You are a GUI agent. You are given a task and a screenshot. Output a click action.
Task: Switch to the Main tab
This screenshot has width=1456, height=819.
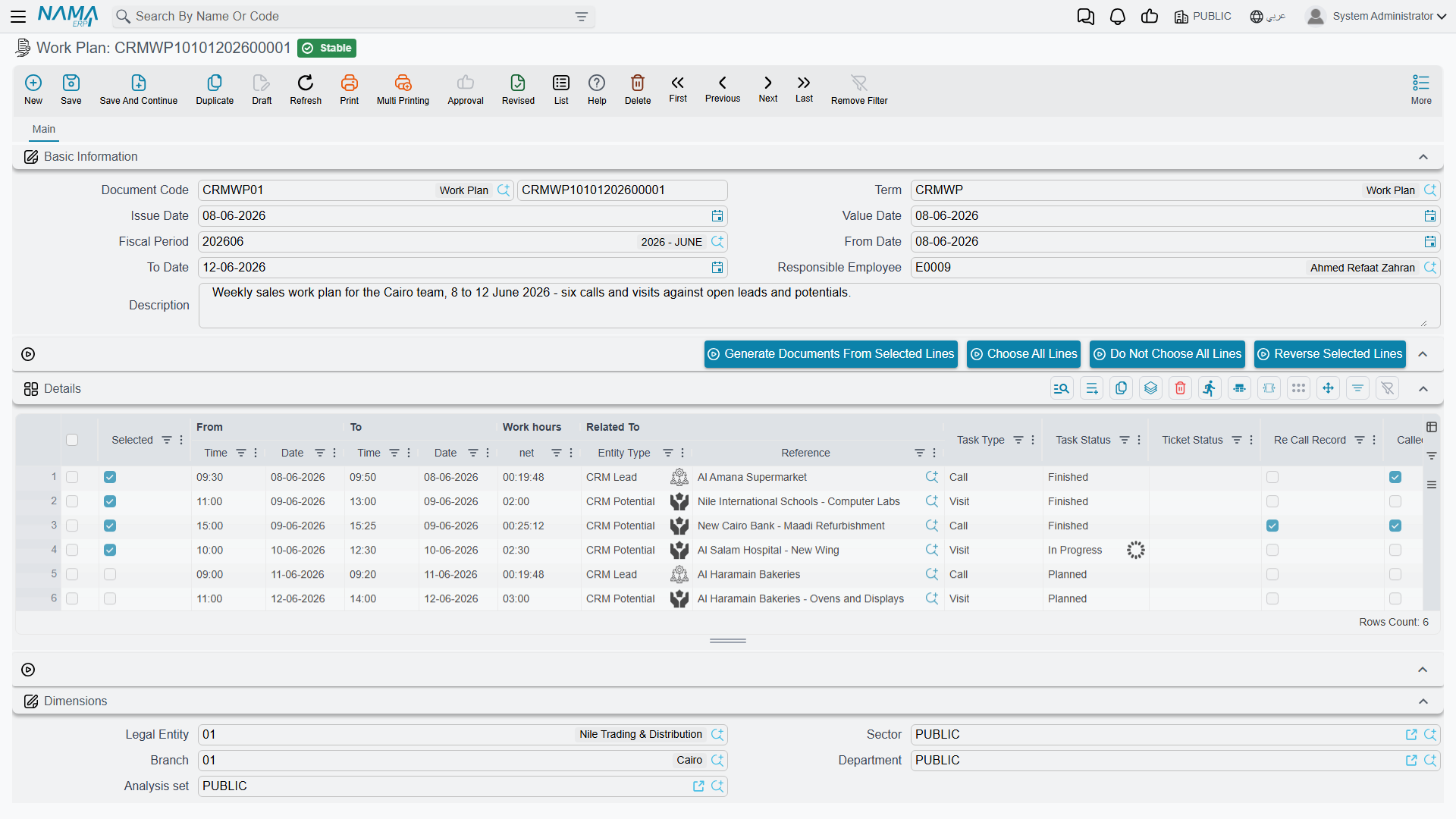coord(44,129)
